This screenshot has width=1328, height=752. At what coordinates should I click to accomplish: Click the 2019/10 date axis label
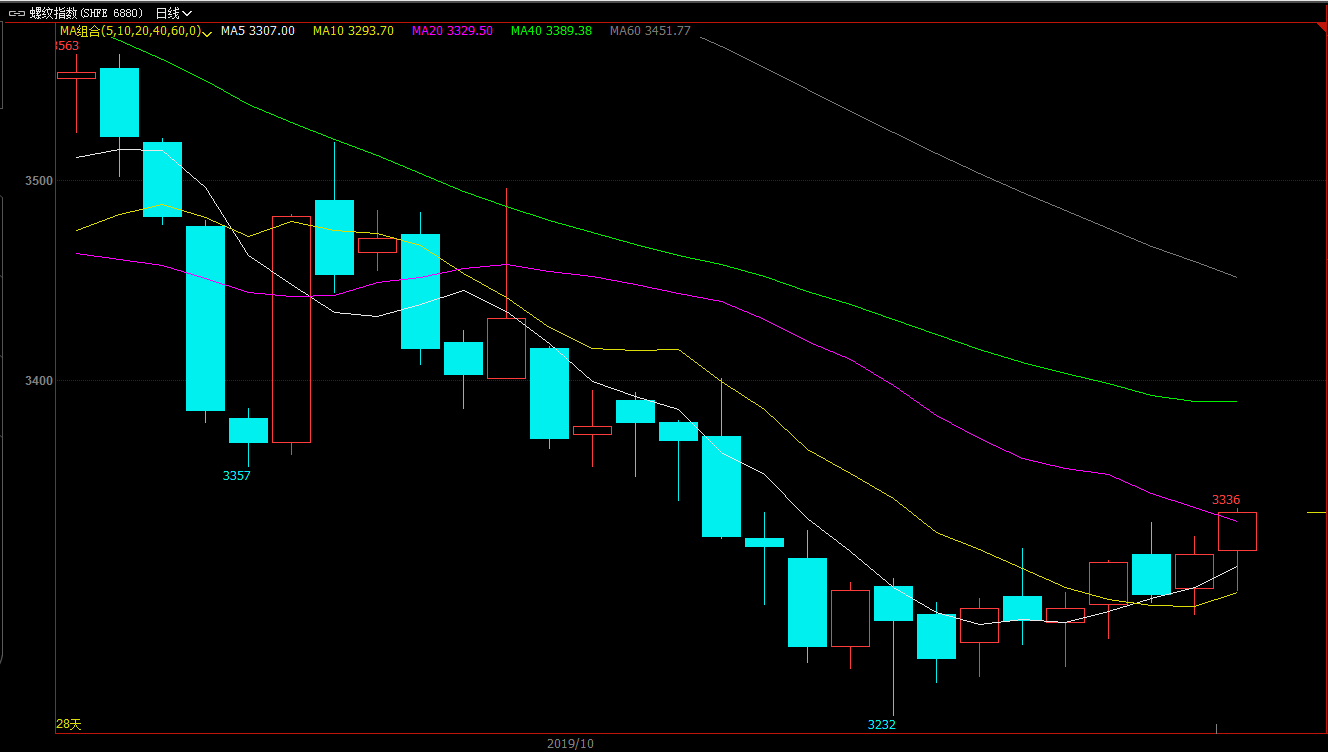pos(570,744)
